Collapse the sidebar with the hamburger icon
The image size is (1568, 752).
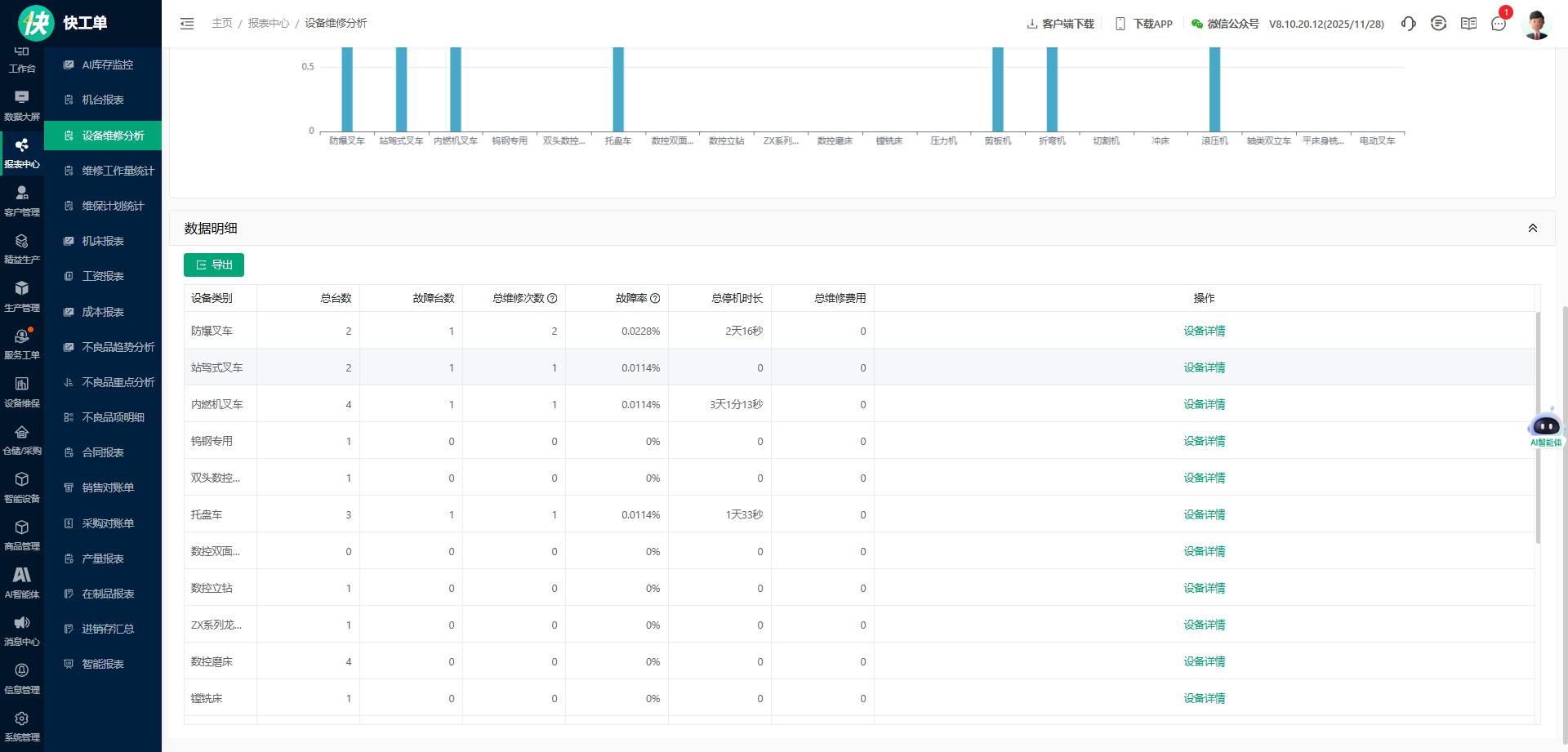coord(187,24)
